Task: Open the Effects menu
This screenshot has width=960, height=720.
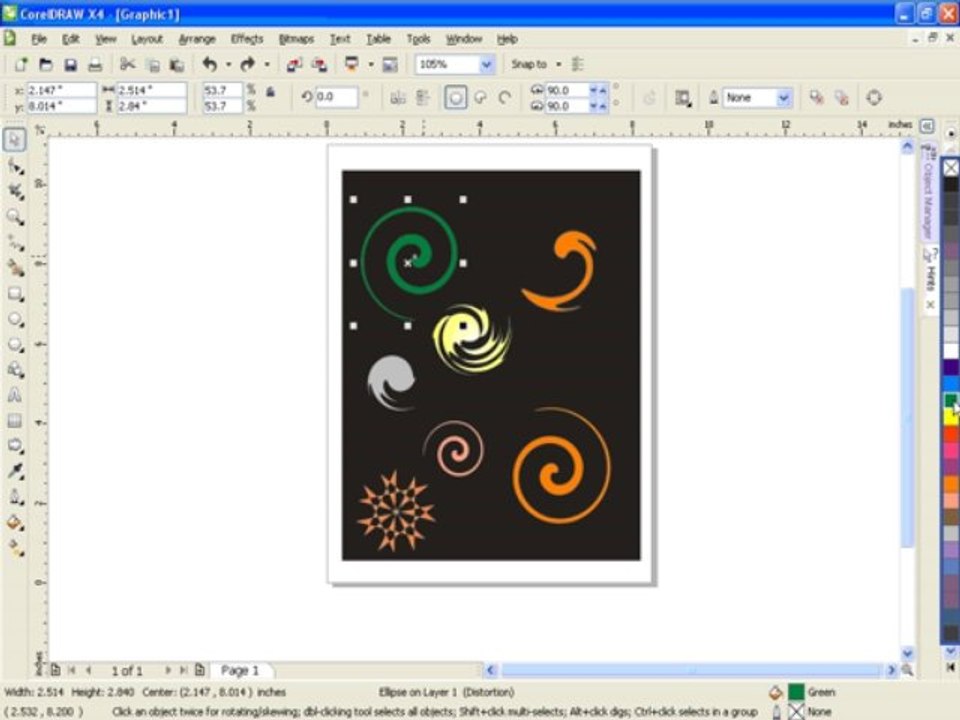Action: tap(247, 39)
